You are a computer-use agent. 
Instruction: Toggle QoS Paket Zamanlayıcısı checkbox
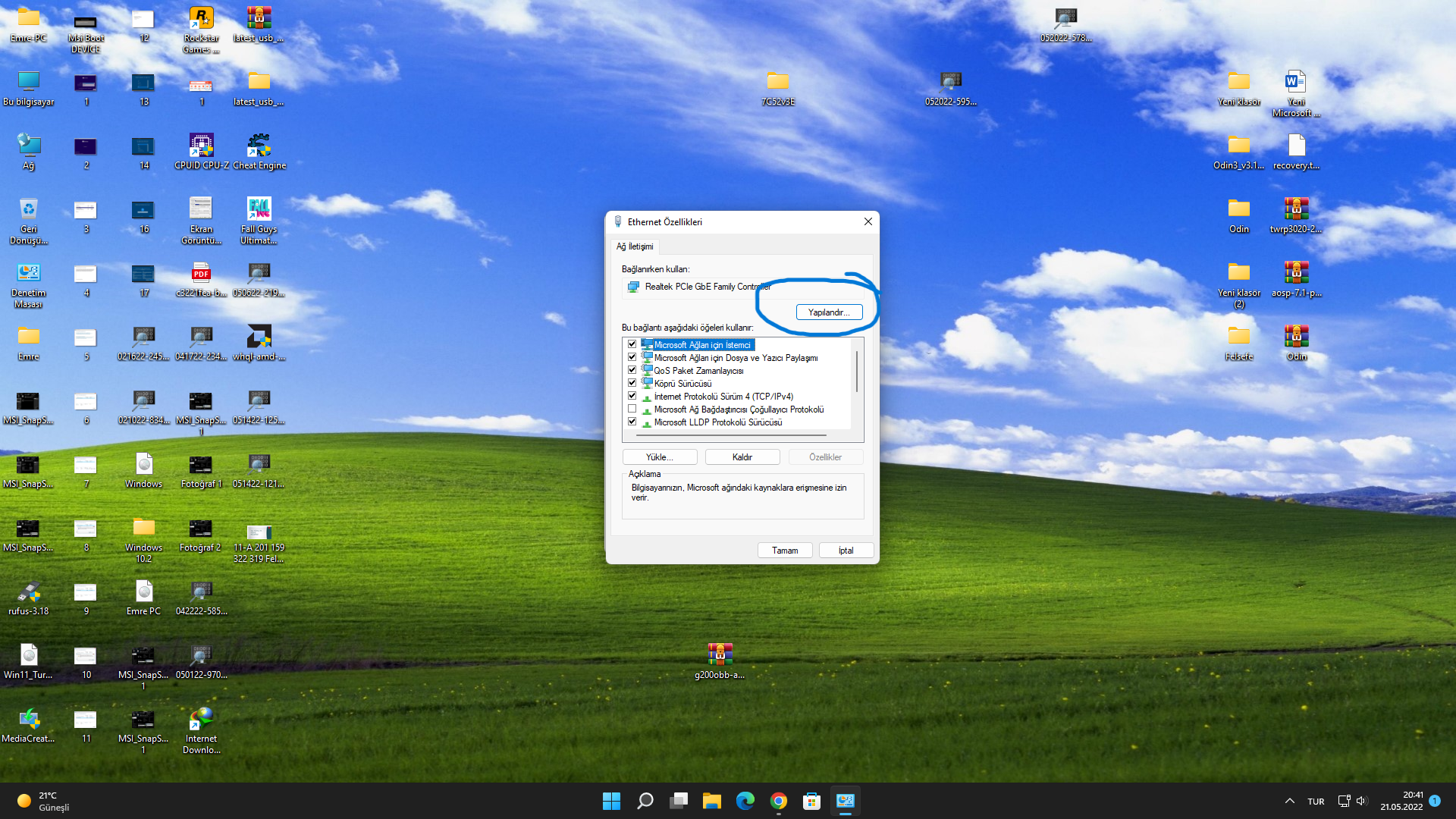tap(632, 370)
